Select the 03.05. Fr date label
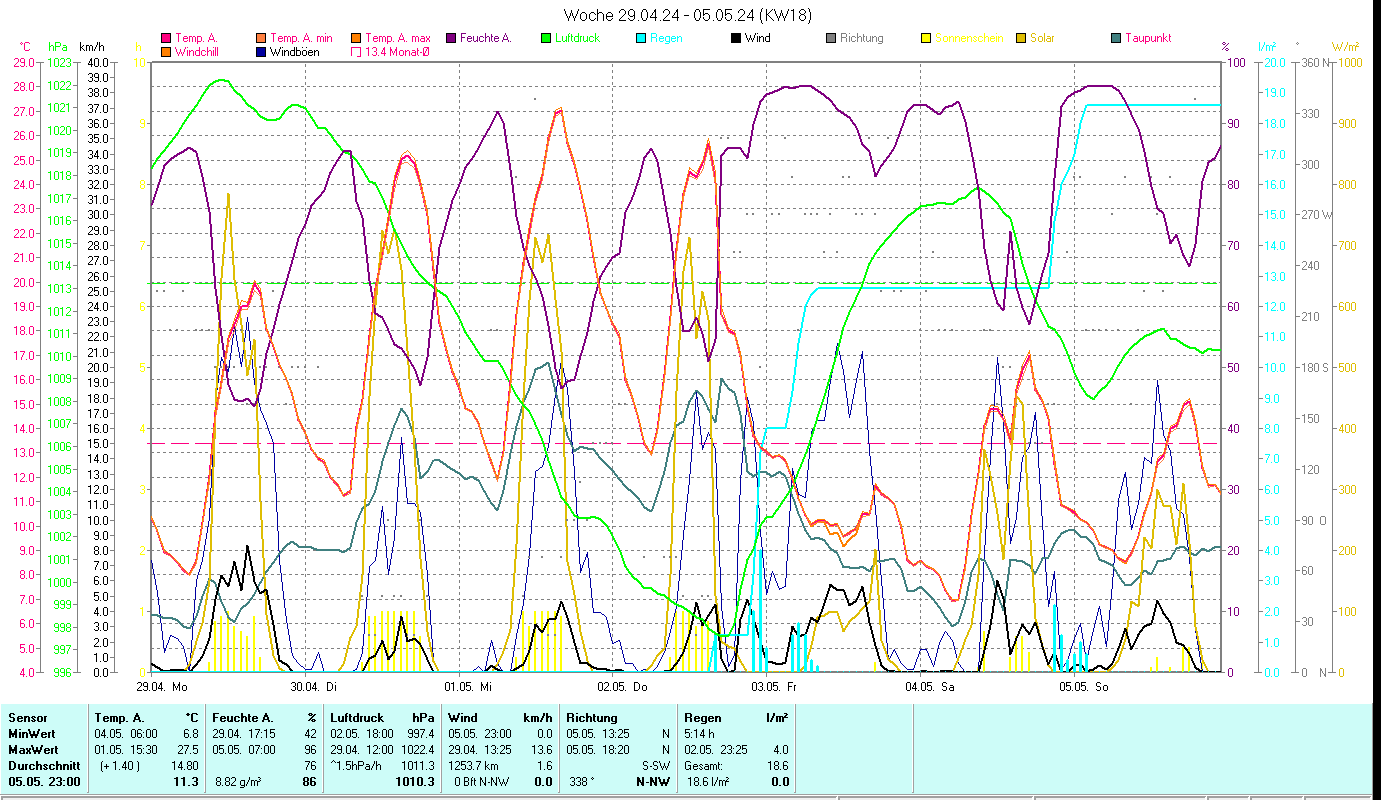The image size is (1381, 800). 776,687
